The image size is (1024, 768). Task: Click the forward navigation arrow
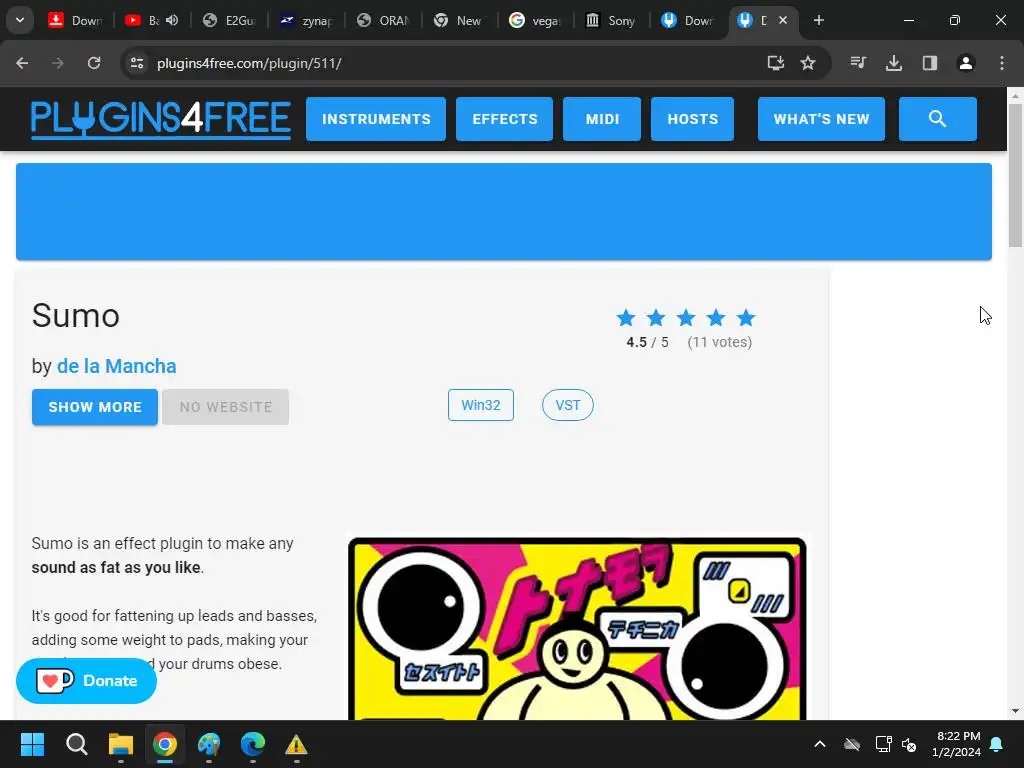click(58, 63)
